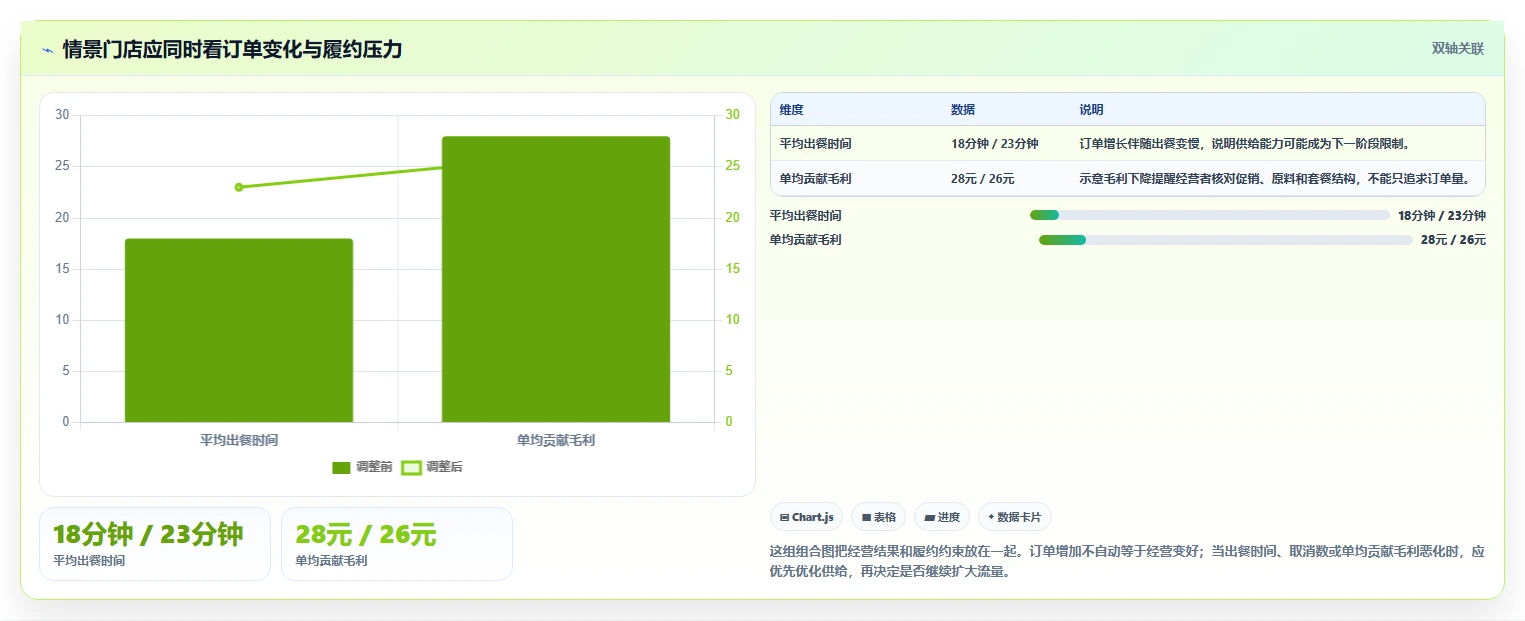
Task: Click the card title 情景门店应同时看订单变化与履约压力
Action: point(232,49)
